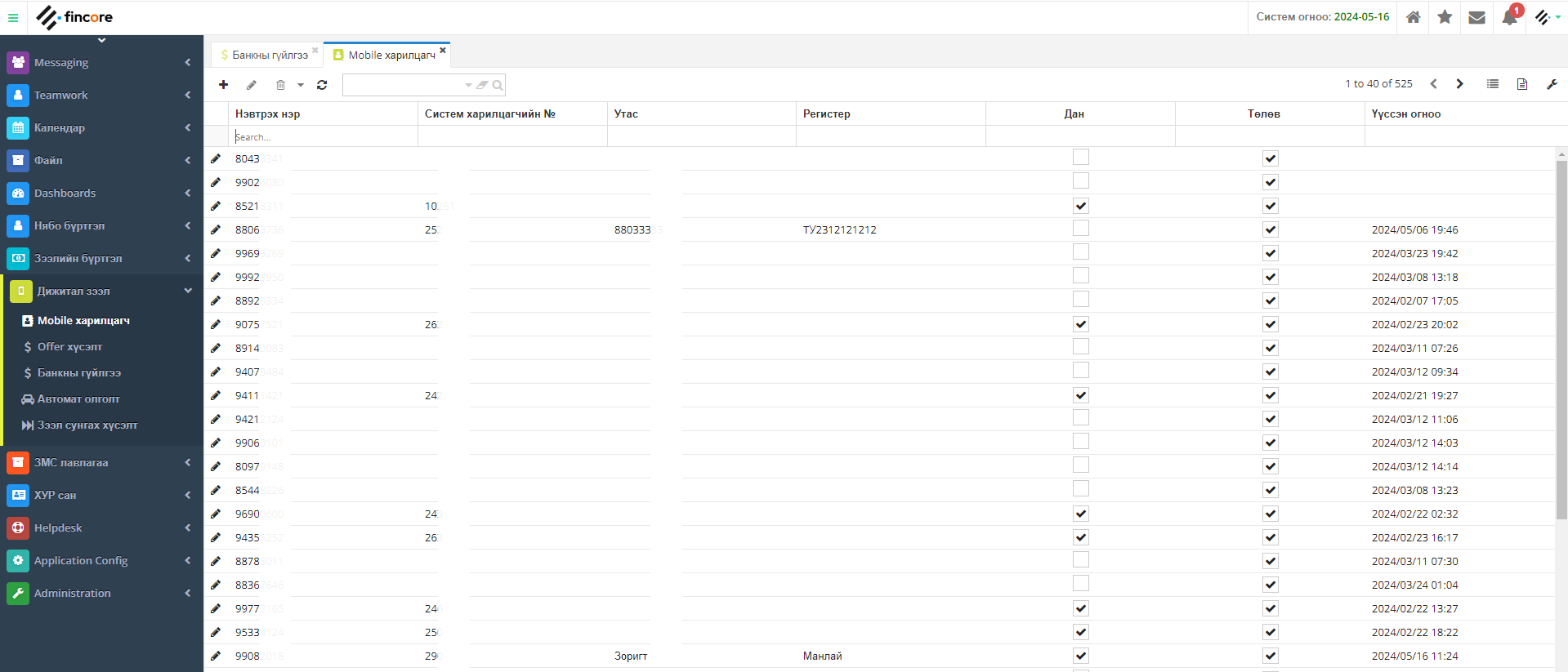Toggle Төлөв checkbox for row 8806
Viewport: 1568px width, 672px height.
coord(1271,229)
